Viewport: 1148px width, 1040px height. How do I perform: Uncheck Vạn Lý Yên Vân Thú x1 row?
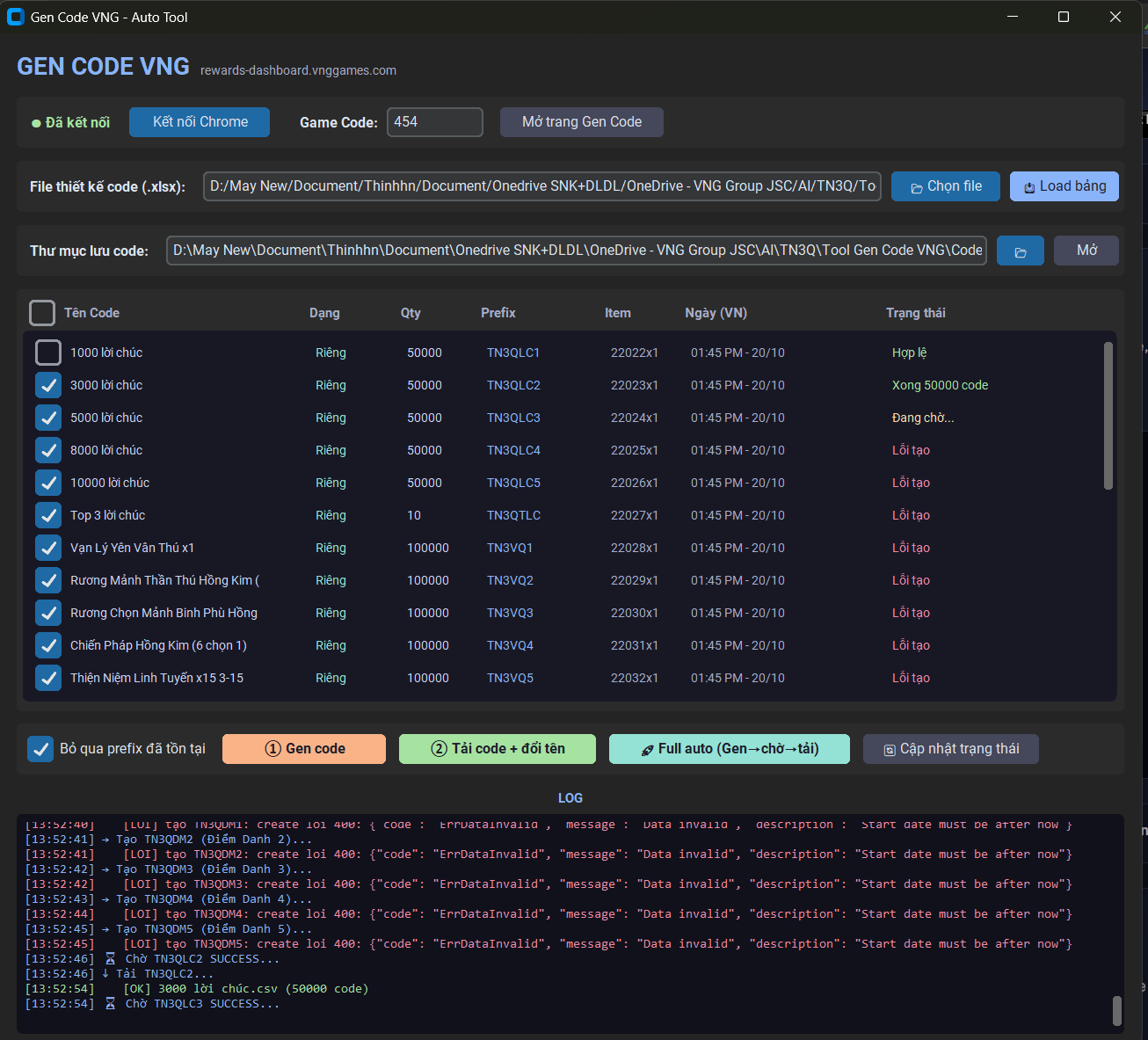(x=48, y=548)
